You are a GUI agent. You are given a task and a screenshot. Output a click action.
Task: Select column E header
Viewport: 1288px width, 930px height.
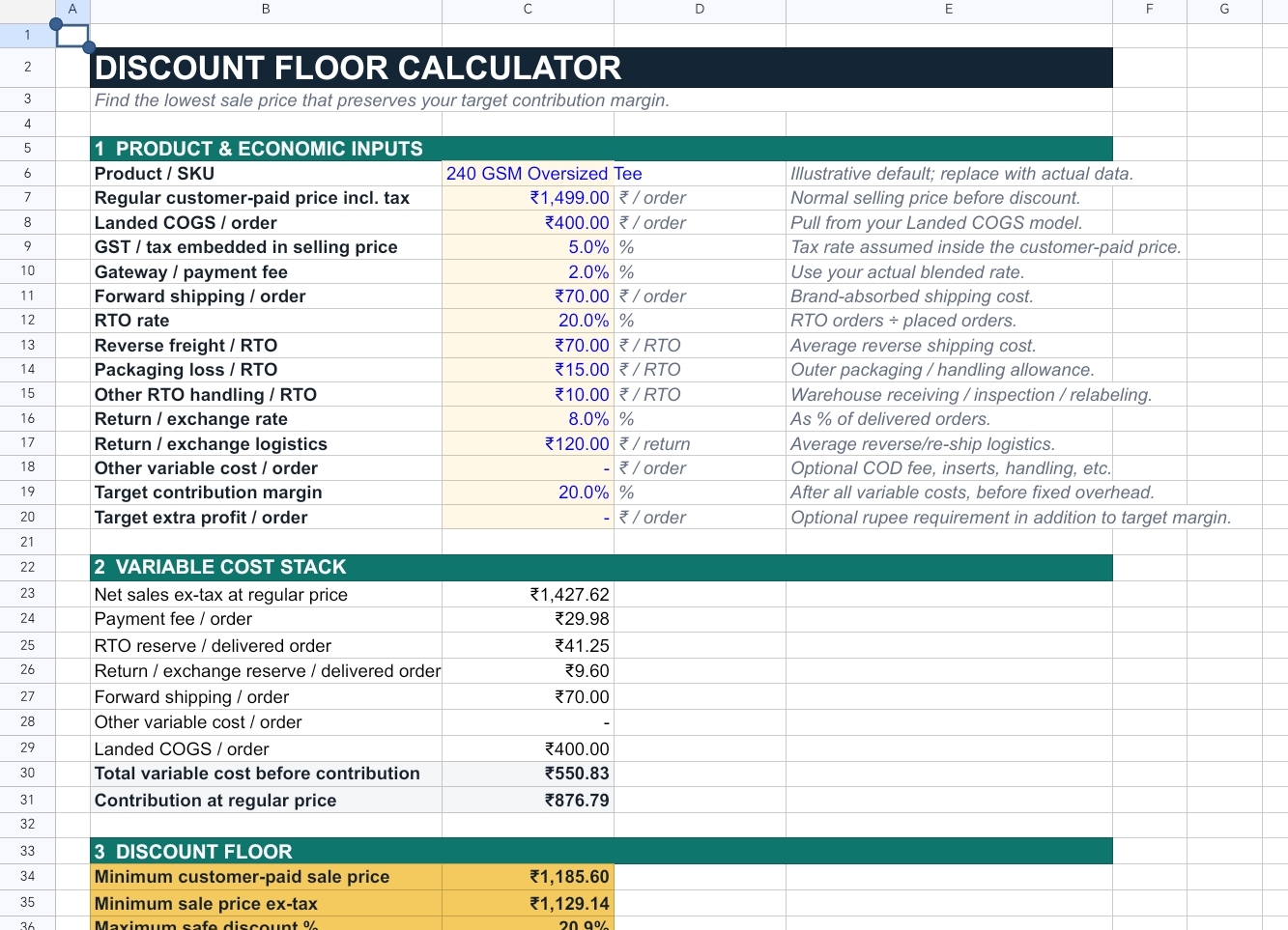pyautogui.click(x=949, y=10)
